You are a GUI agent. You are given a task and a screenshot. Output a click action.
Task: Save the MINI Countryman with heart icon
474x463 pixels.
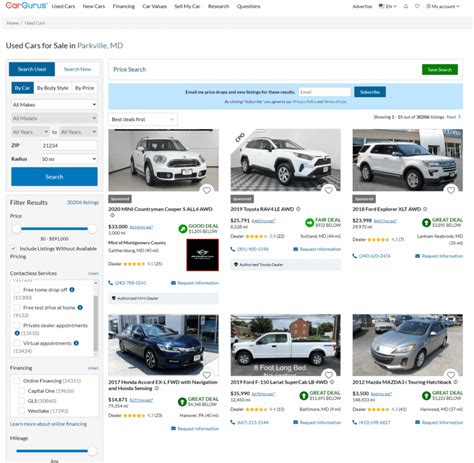(x=207, y=190)
